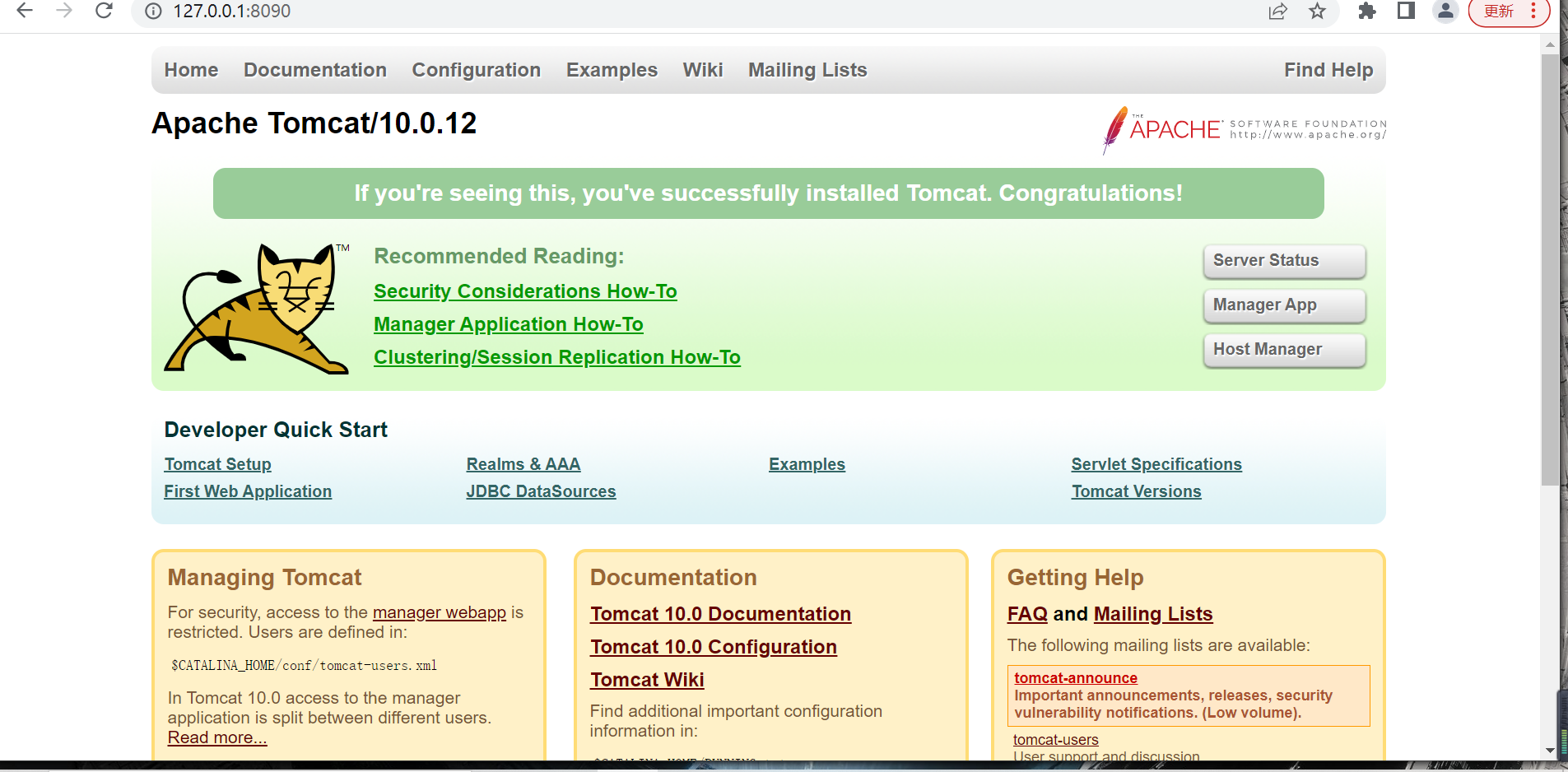Open Security Considerations How-To link

click(x=525, y=291)
